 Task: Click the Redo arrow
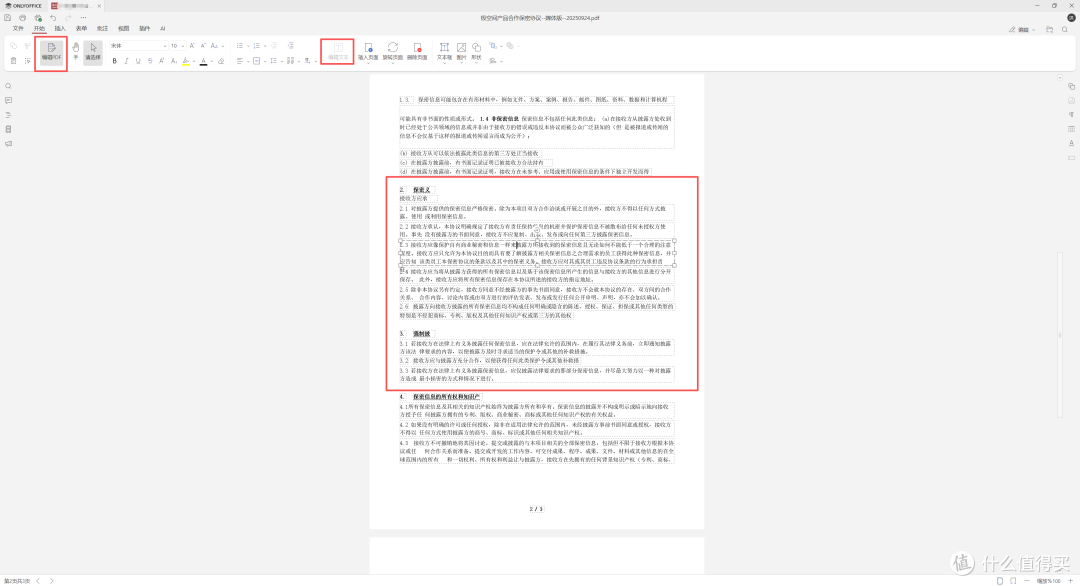68,18
